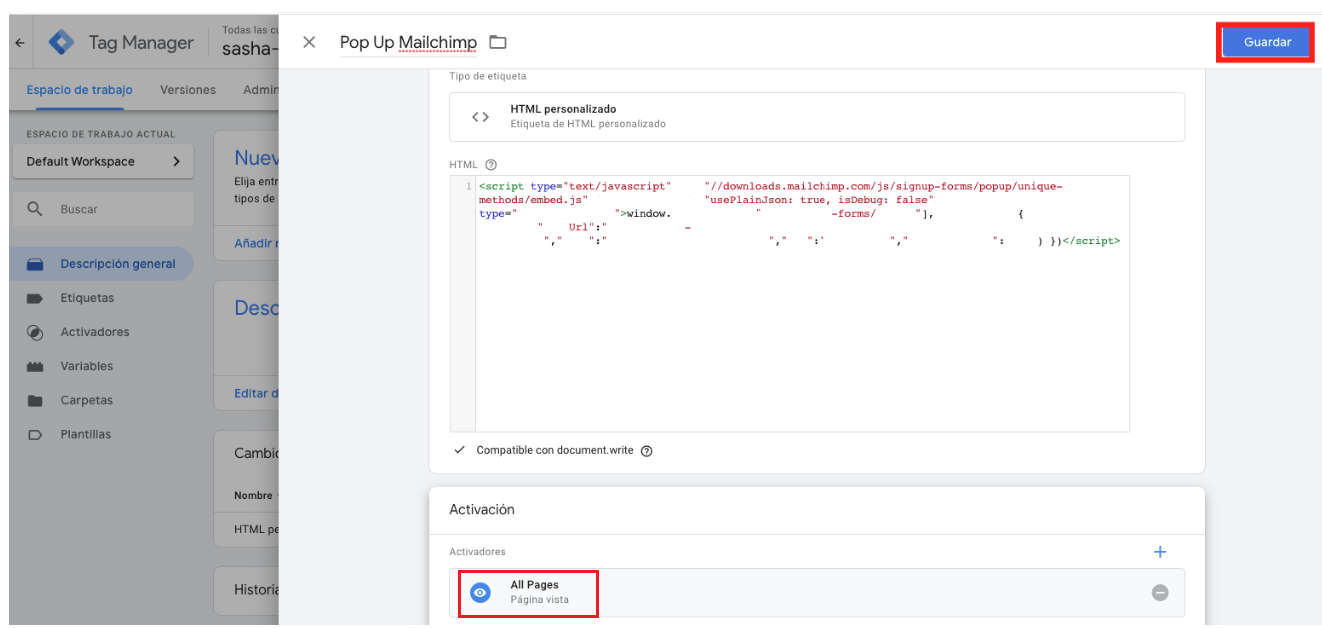Open the Espacio de trabajo tab
Screen dimensions: 1322x628
coord(79,90)
